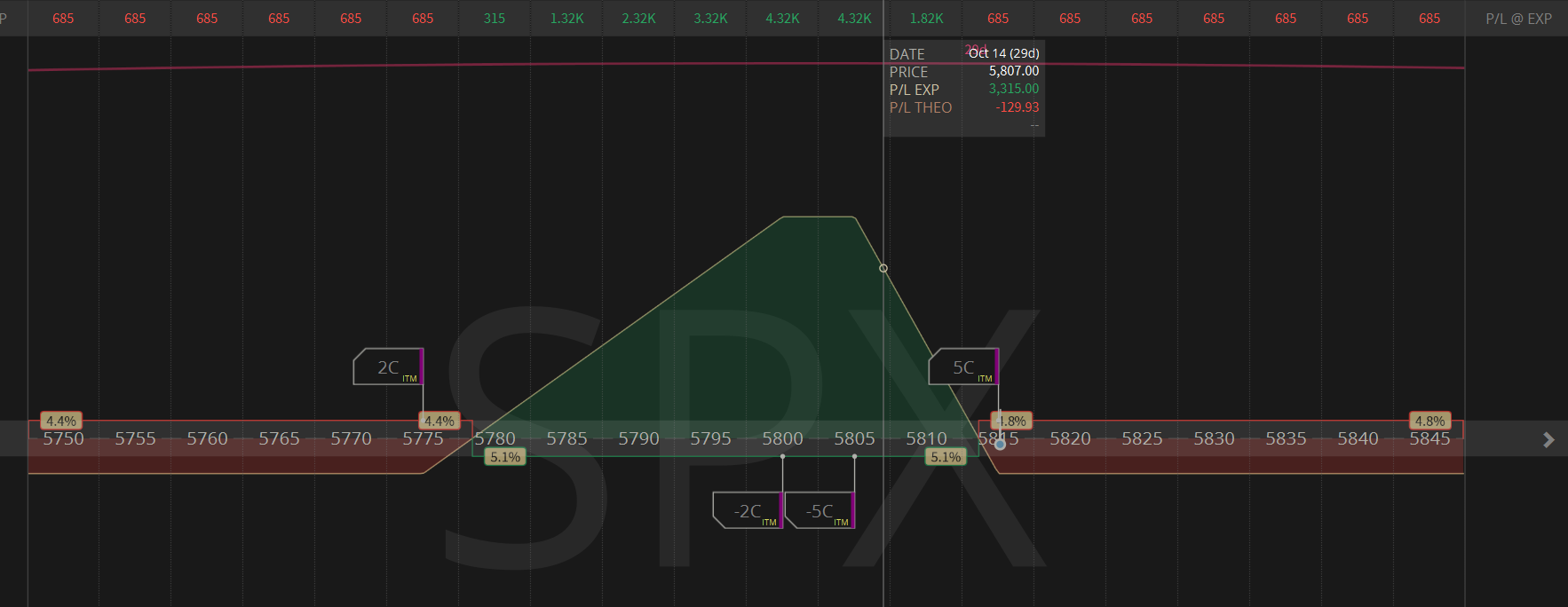Click the 5845 strike on the price axis
The width and height of the screenshot is (1568, 607).
point(1429,438)
